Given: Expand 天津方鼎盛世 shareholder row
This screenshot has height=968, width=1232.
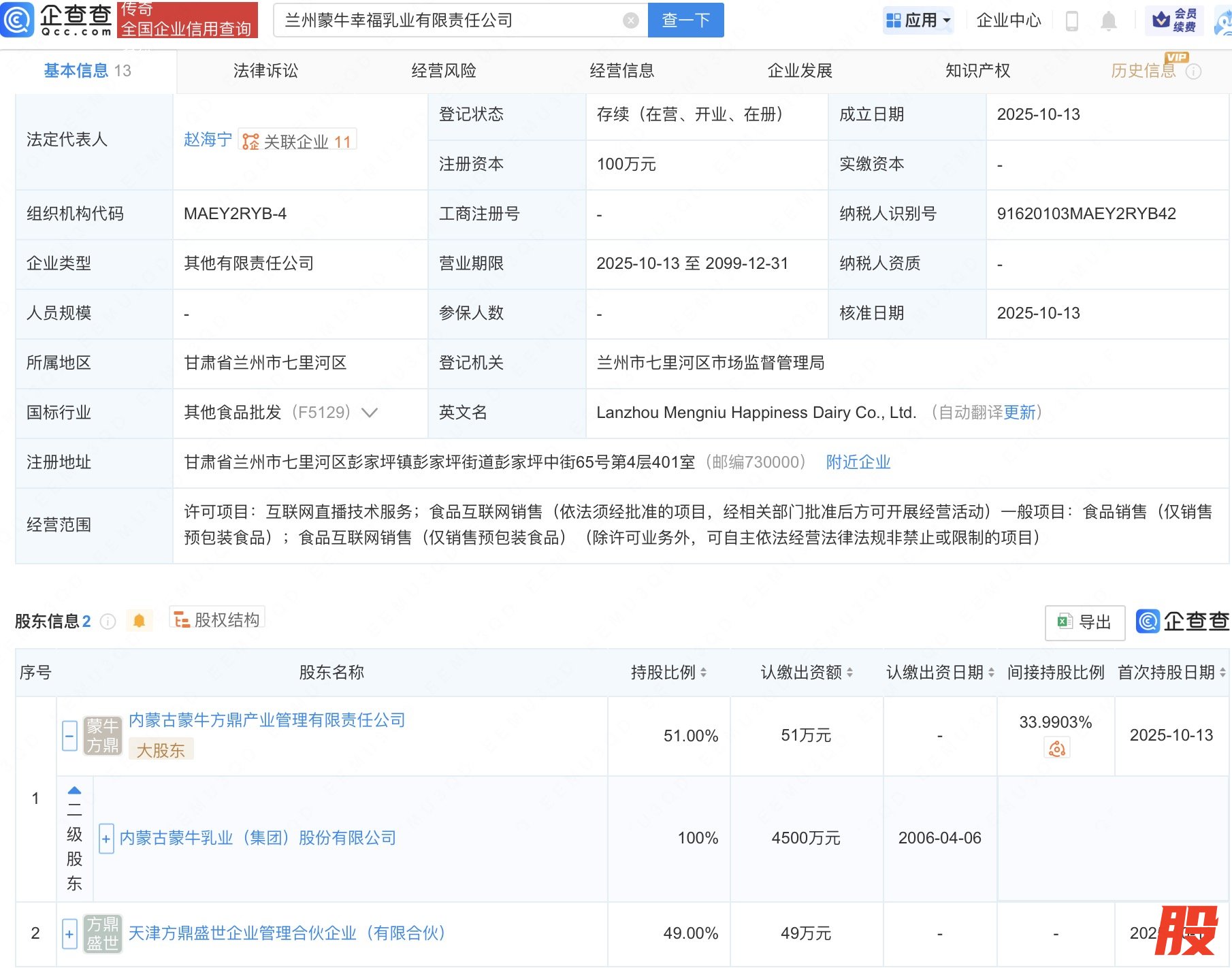Looking at the screenshot, I should coord(69,933).
